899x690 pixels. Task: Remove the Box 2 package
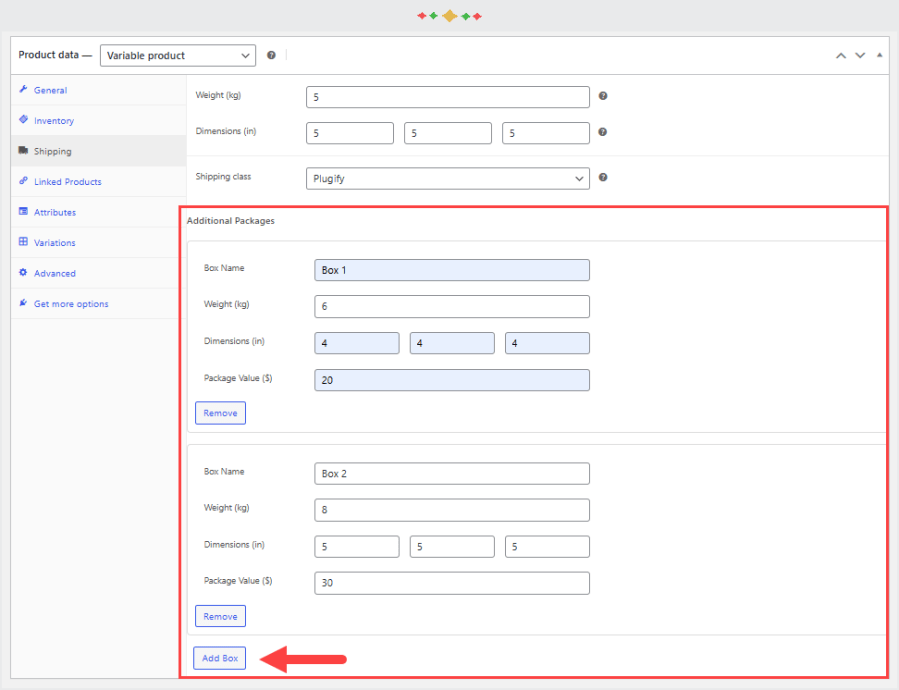click(220, 616)
